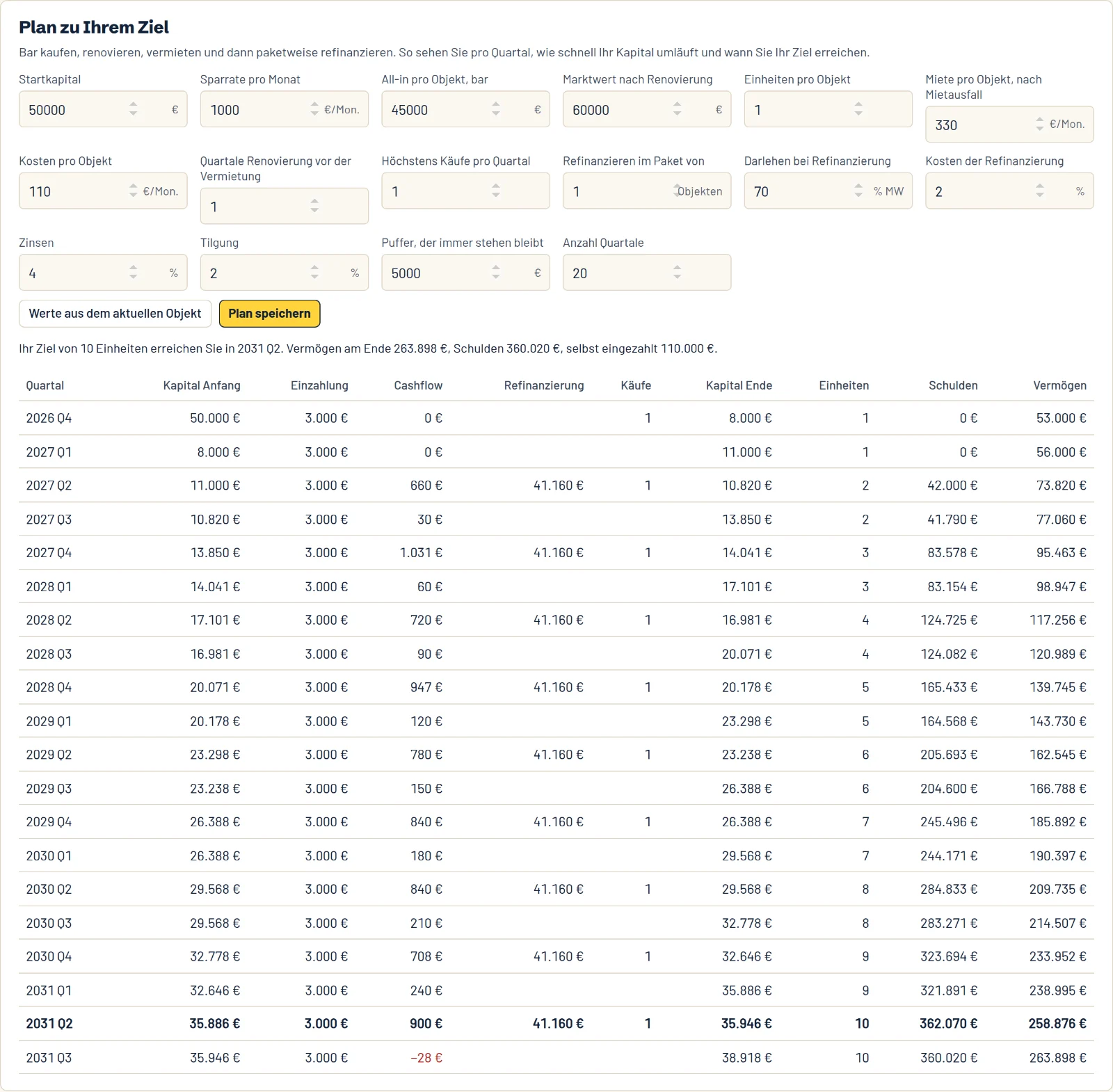This screenshot has width=1113, height=1092.
Task: Click the Anzahl Quartale stepper
Action: 677,273
